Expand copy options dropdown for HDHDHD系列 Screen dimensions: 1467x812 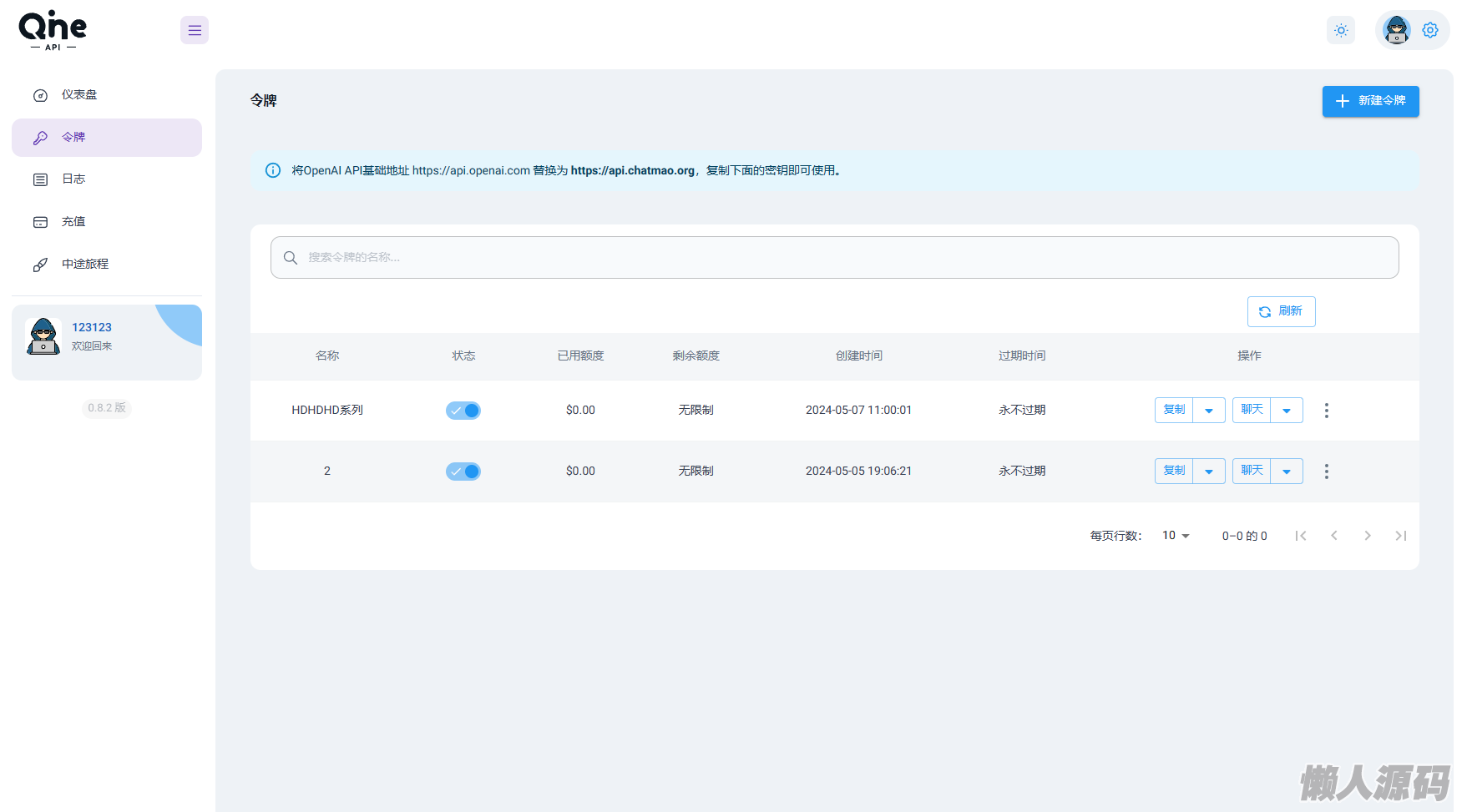pos(1209,411)
